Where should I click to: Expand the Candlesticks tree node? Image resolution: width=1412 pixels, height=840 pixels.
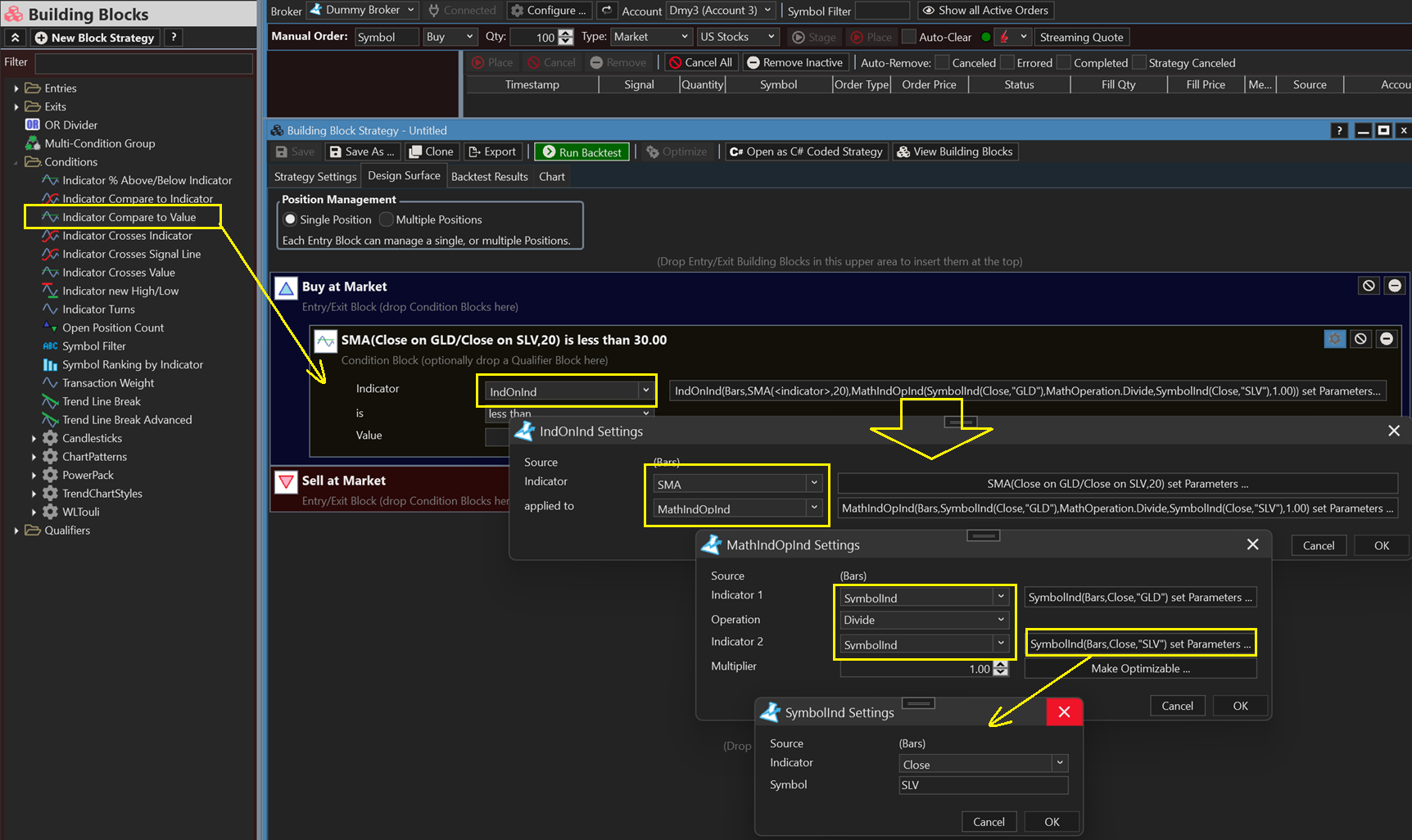[x=34, y=439]
